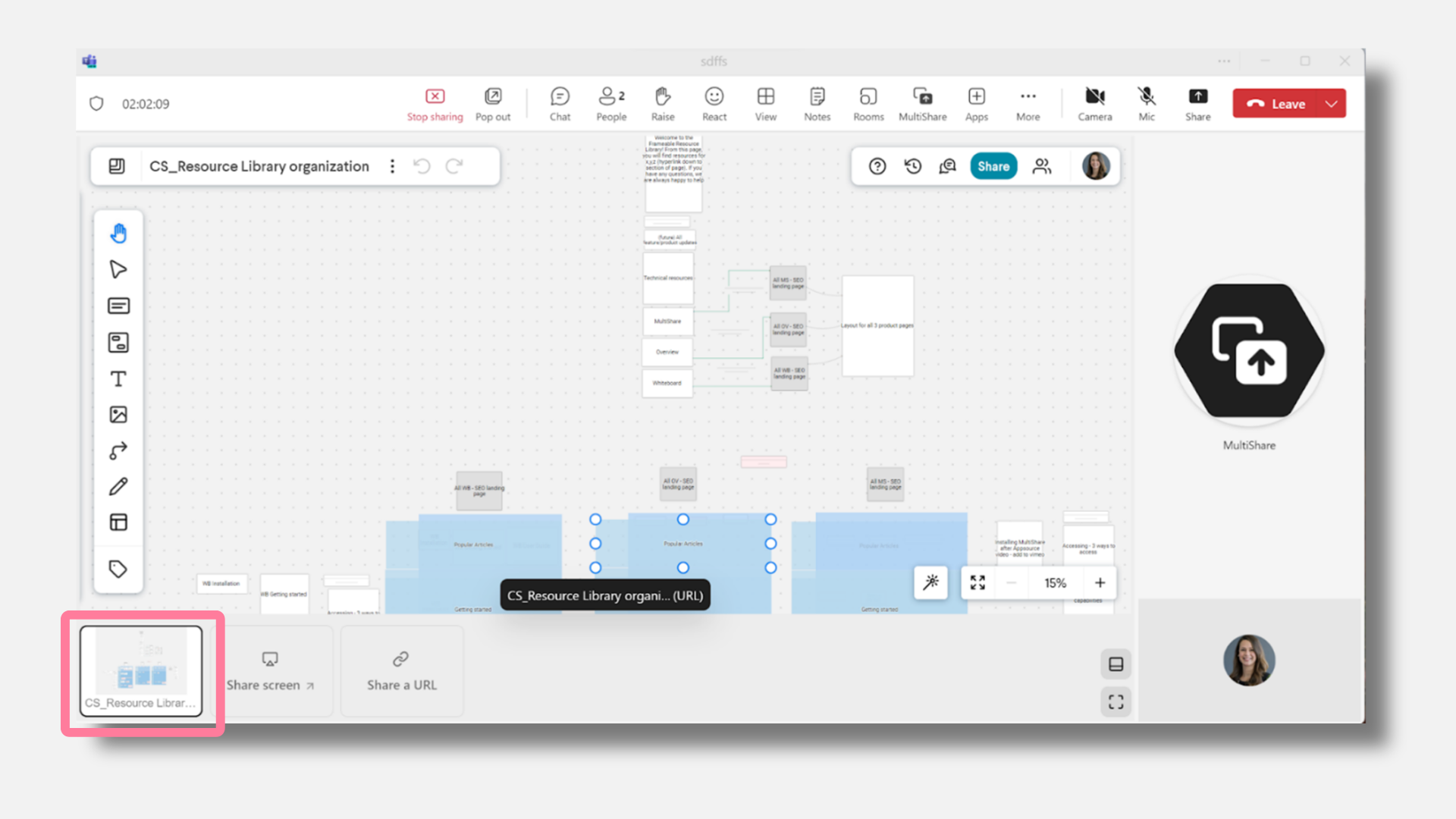This screenshot has width=1456, height=819.
Task: Open the Share content tray
Action: [1198, 105]
